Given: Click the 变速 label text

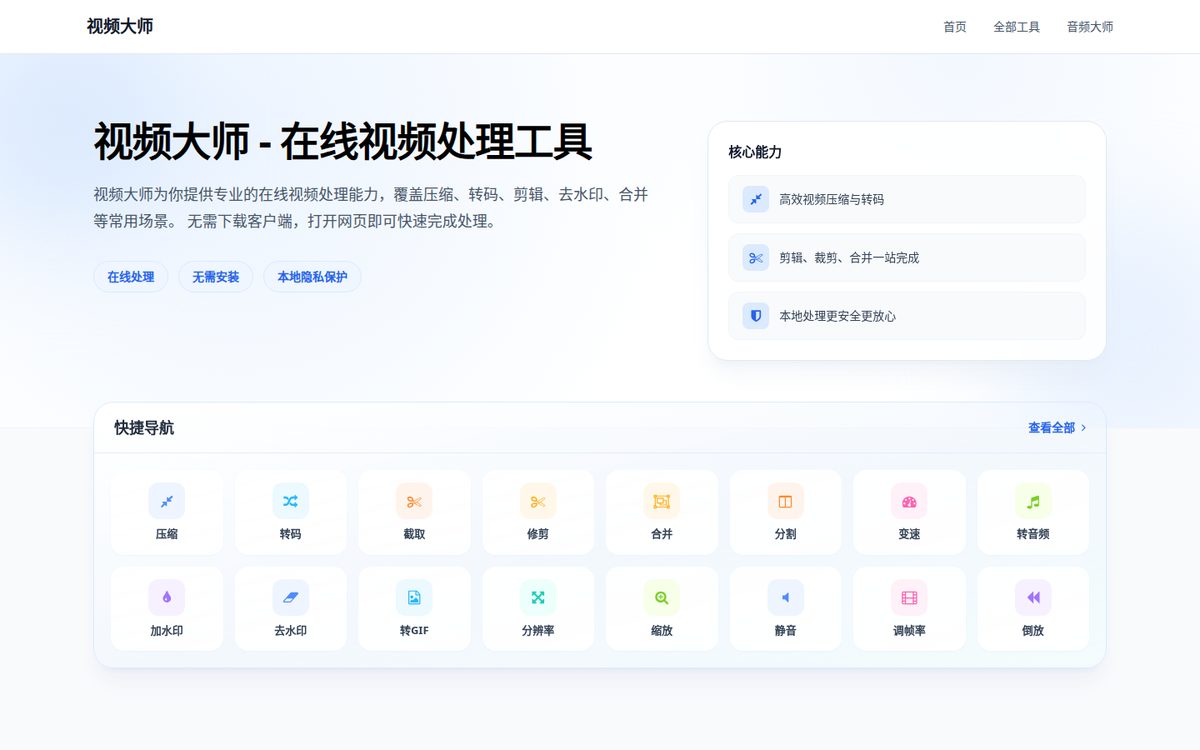Looking at the screenshot, I should pos(909,534).
